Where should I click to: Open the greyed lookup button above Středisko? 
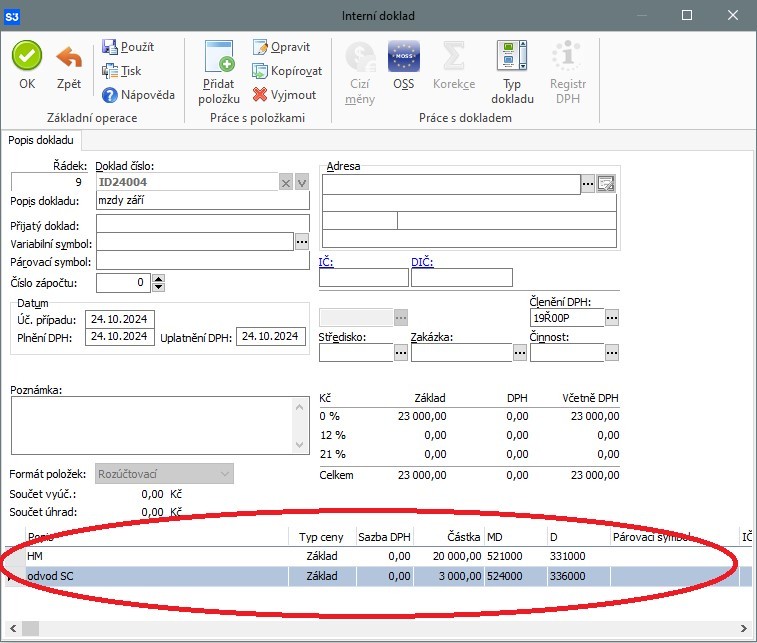(x=401, y=318)
